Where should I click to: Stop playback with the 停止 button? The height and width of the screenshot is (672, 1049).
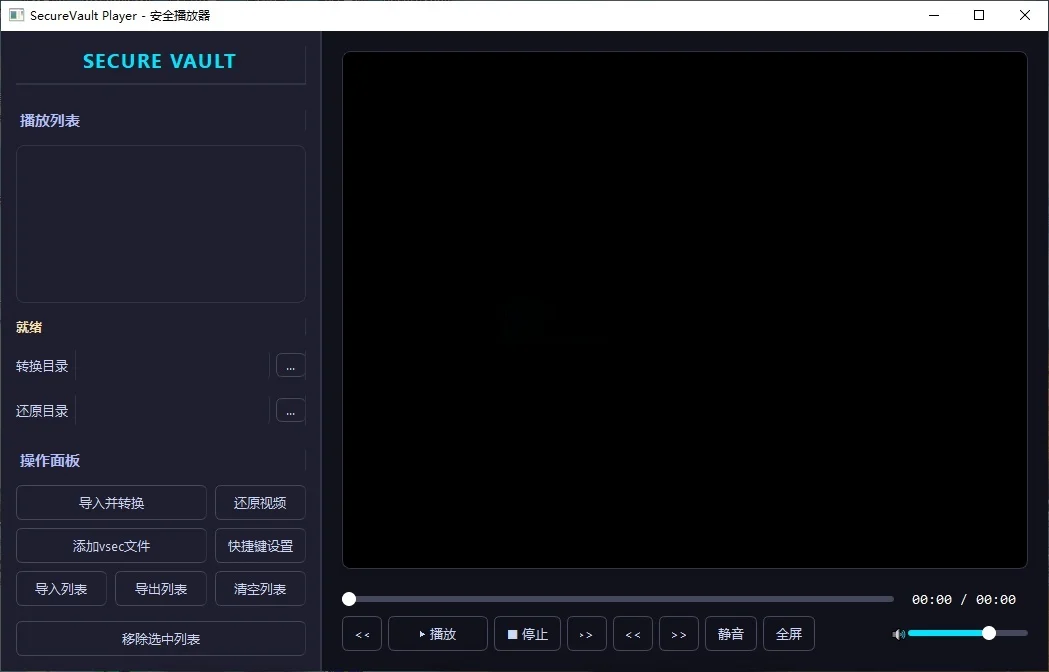tap(527, 634)
